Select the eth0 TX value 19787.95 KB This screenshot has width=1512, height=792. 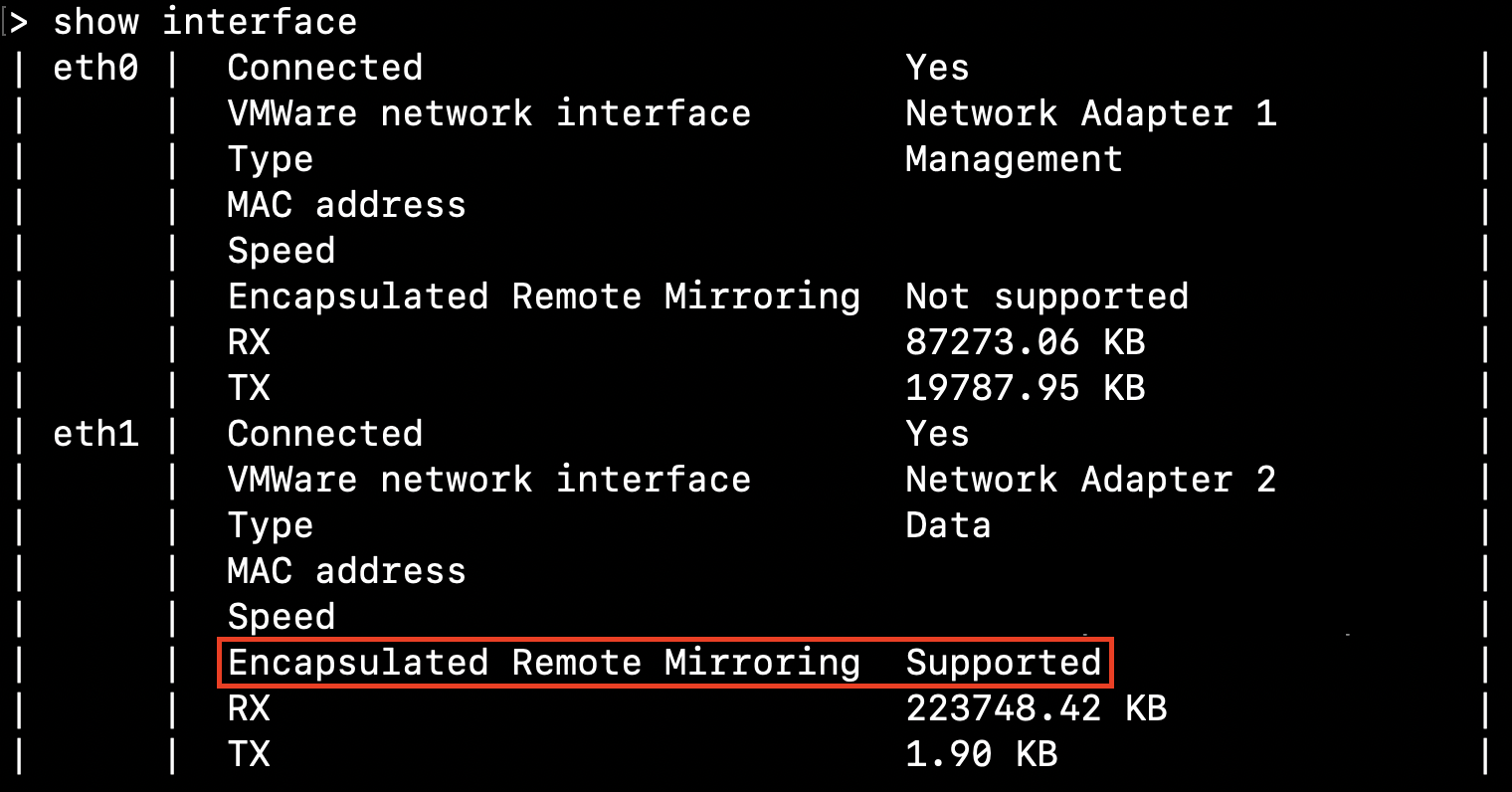coord(1025,388)
